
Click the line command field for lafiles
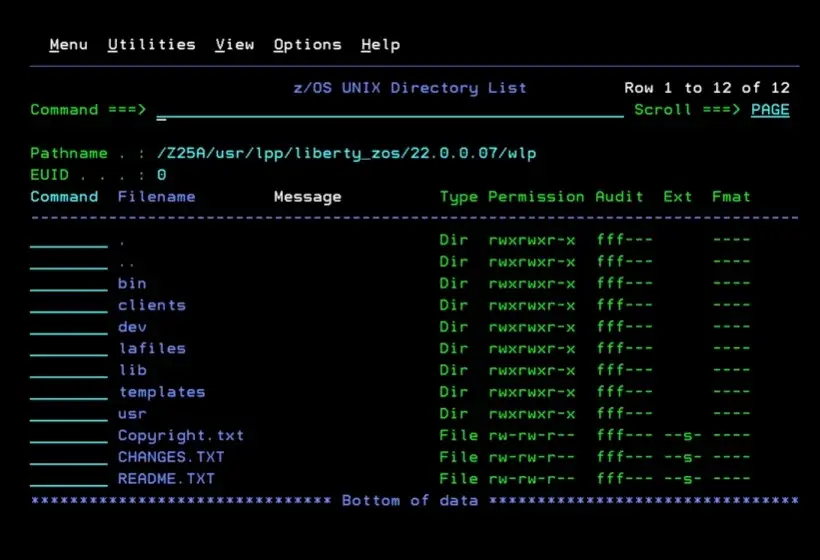[69, 349]
